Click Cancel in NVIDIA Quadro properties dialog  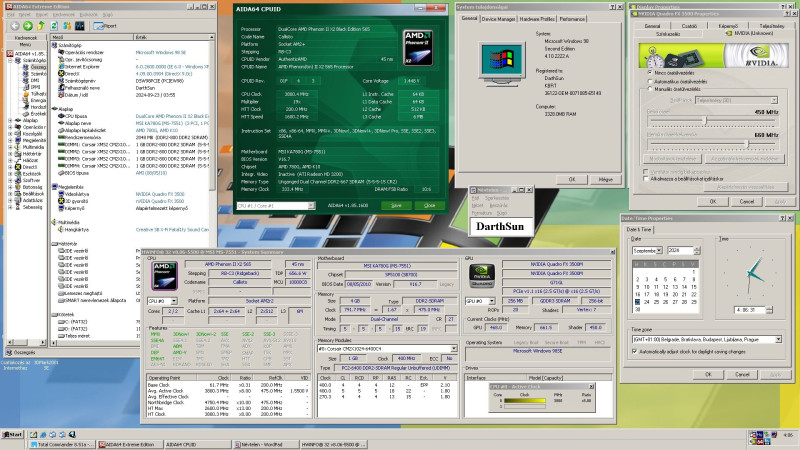(747, 202)
